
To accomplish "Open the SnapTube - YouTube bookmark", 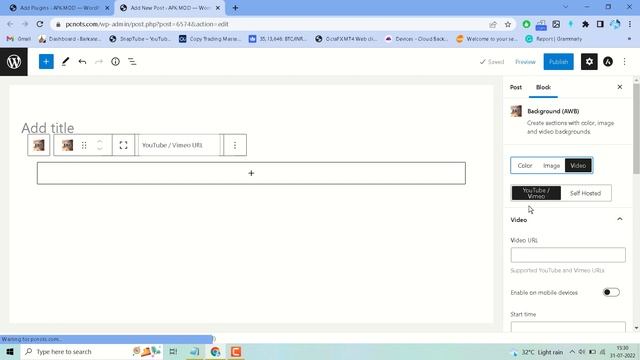I will coord(140,39).
